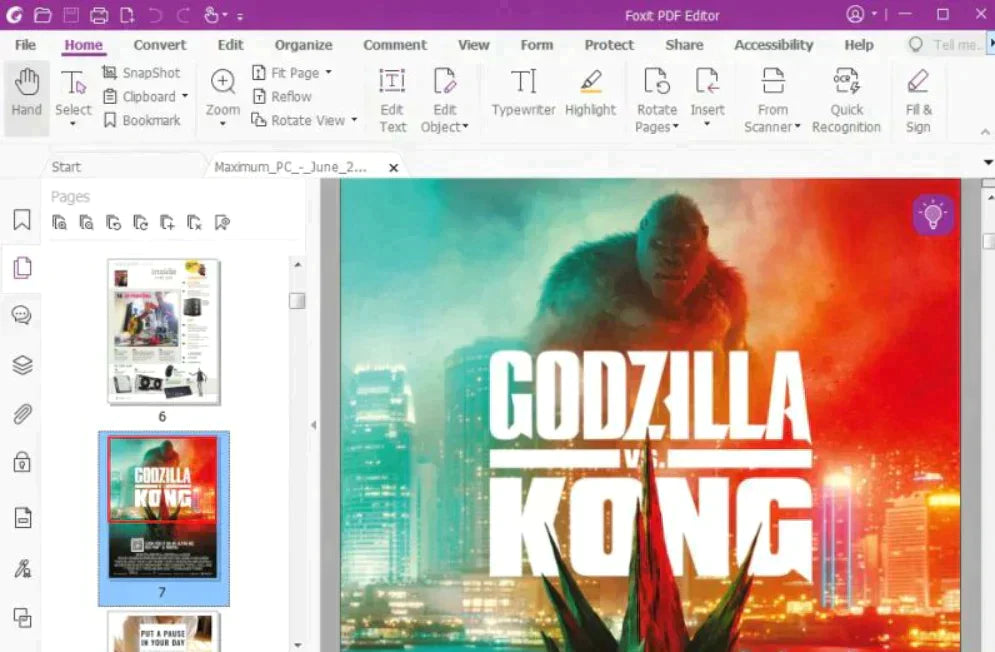Image resolution: width=995 pixels, height=652 pixels.
Task: Redo the last undone action
Action: point(183,15)
